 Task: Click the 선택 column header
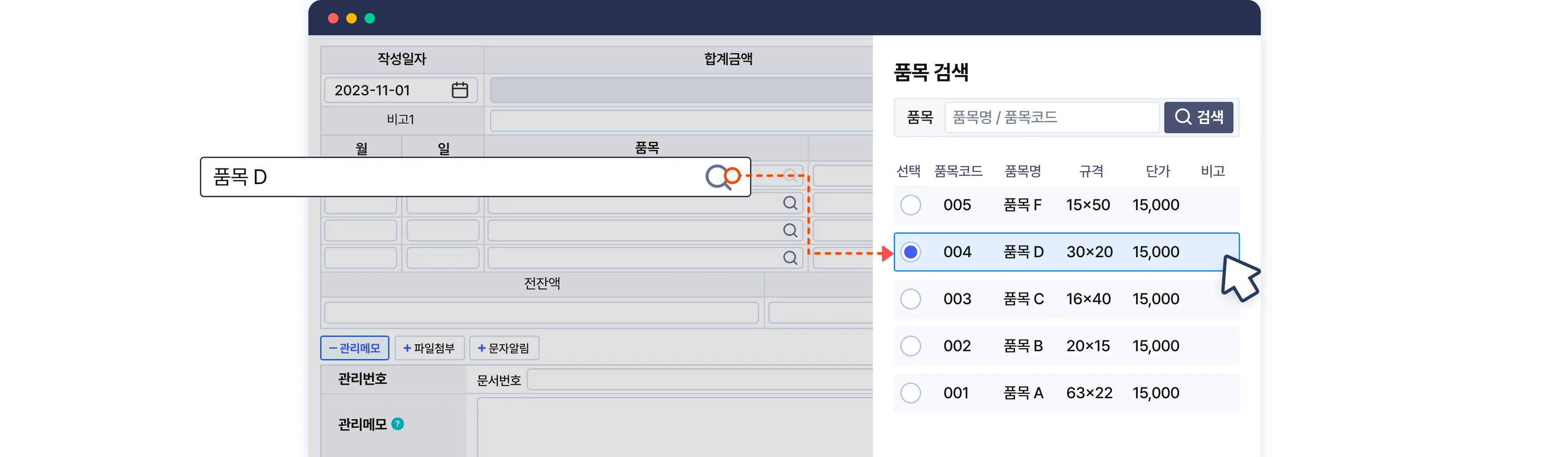click(x=908, y=171)
